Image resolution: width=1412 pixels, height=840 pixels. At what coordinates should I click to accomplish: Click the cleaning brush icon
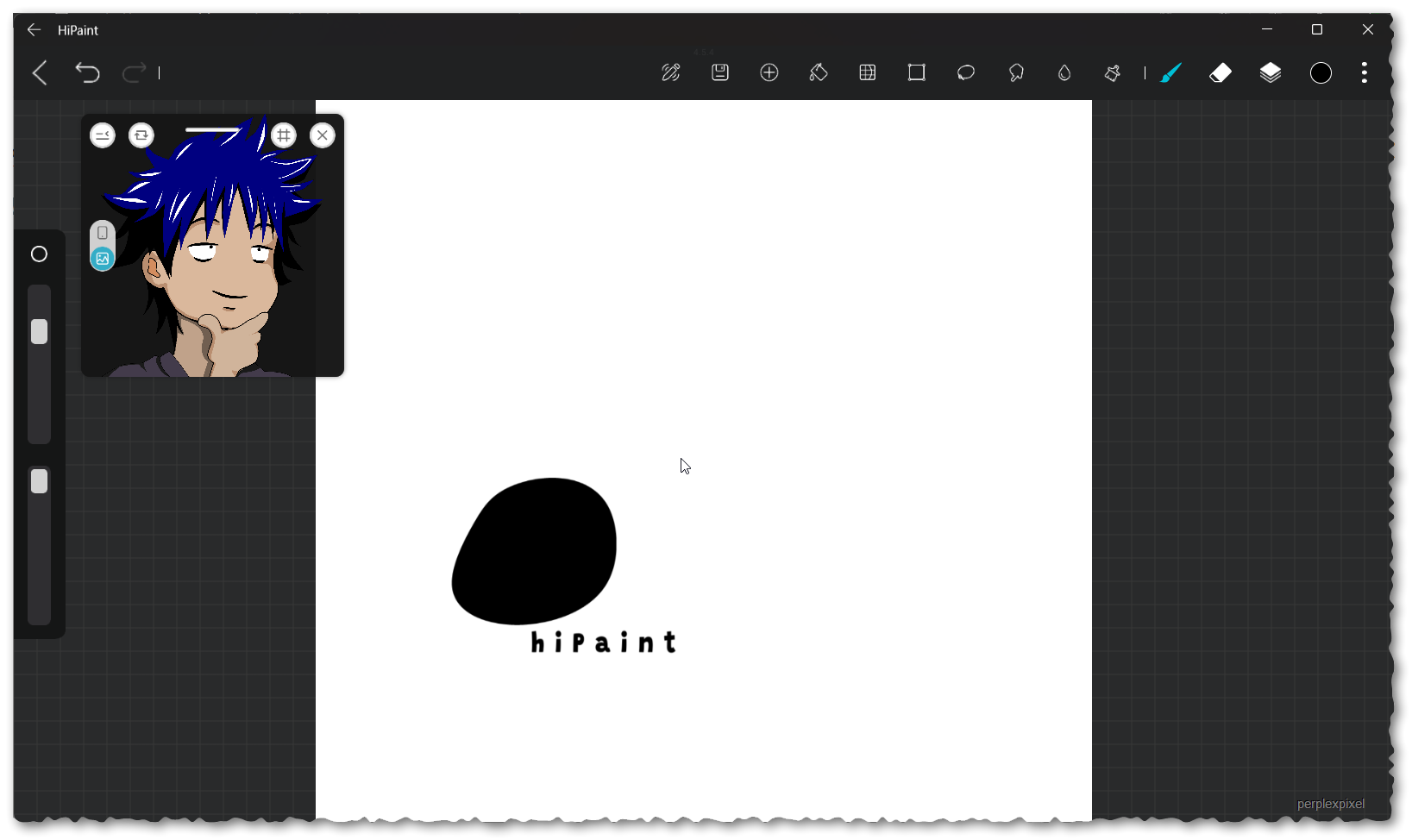pyautogui.click(x=1113, y=73)
